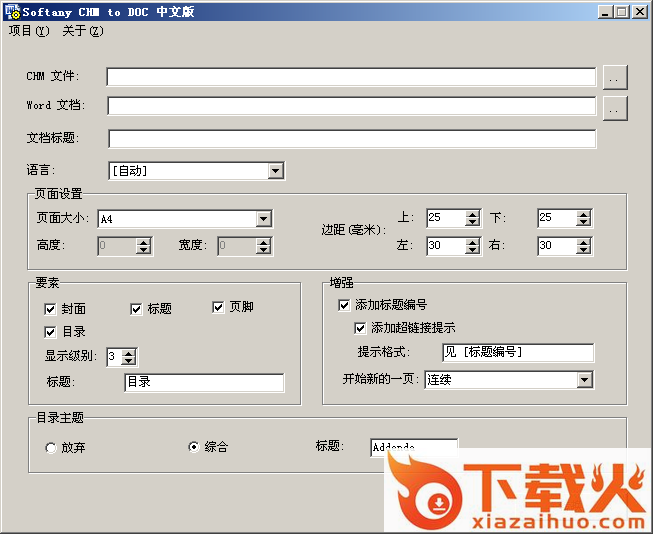
Task: Decrease the left margin 左 value
Action: [472, 250]
